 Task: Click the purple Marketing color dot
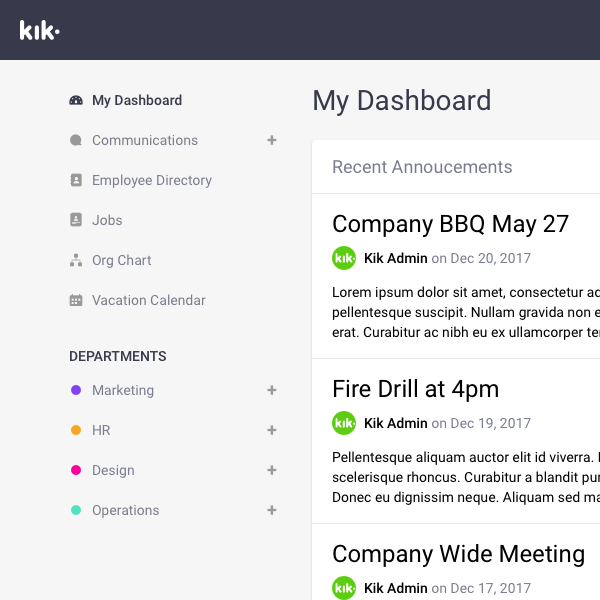click(x=76, y=390)
